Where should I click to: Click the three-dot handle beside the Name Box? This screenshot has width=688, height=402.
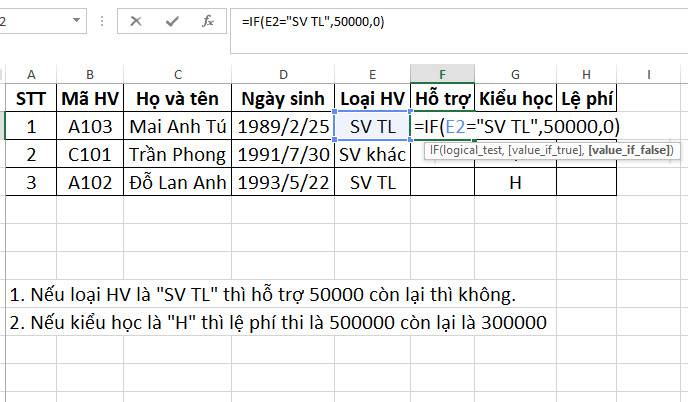coord(102,21)
